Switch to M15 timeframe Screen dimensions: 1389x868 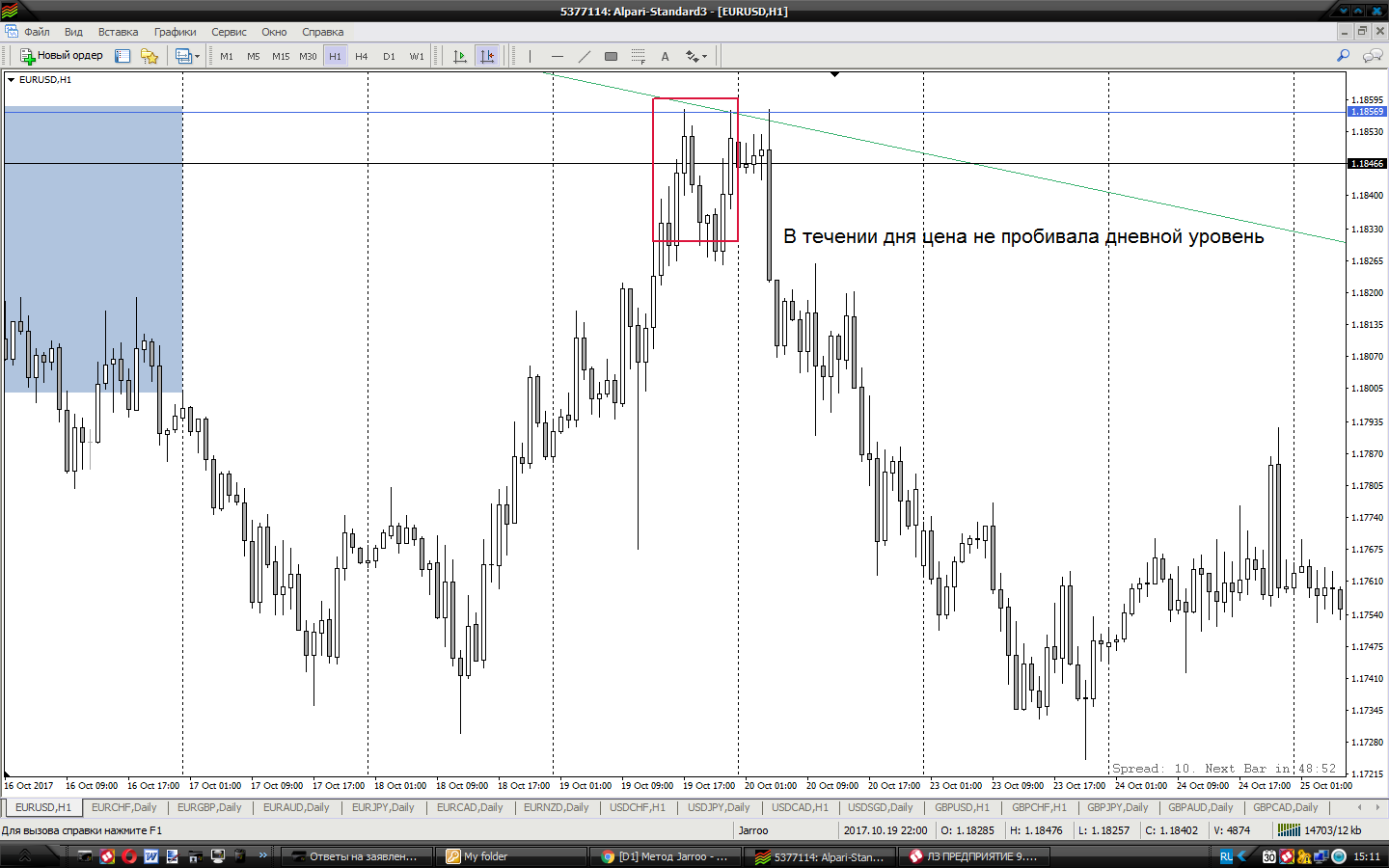[x=281, y=56]
